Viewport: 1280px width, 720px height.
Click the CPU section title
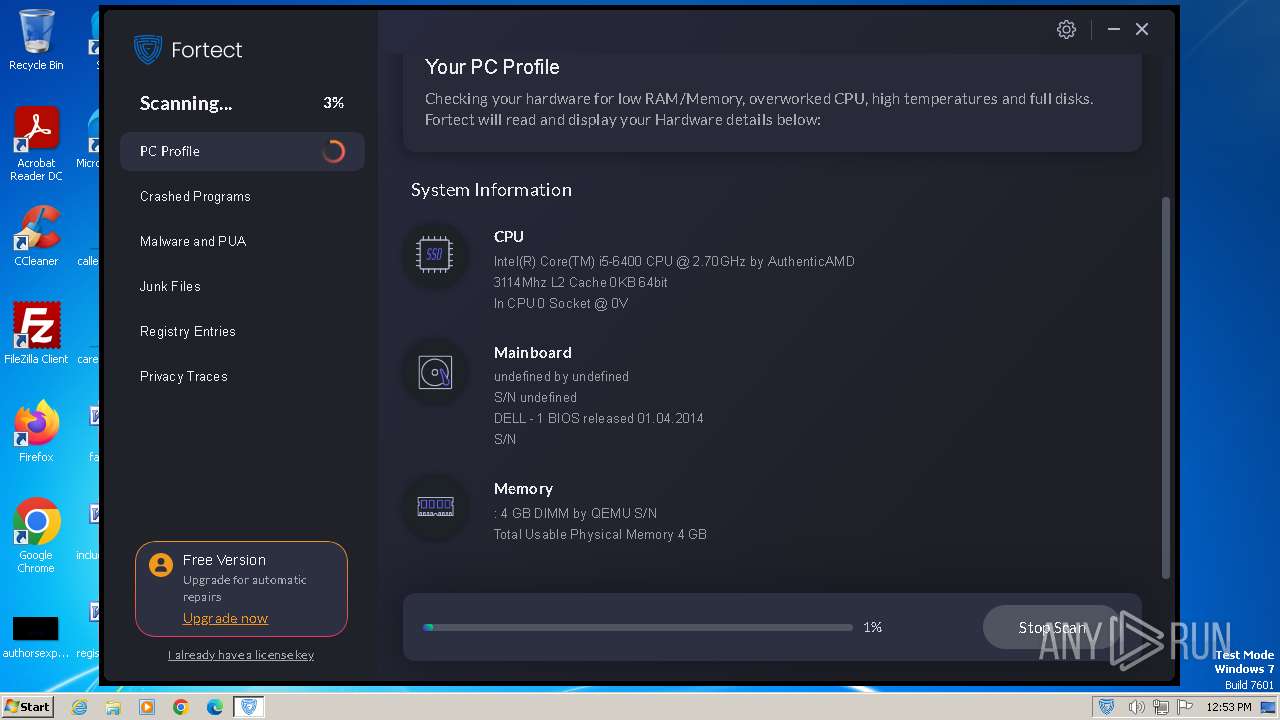pos(509,237)
